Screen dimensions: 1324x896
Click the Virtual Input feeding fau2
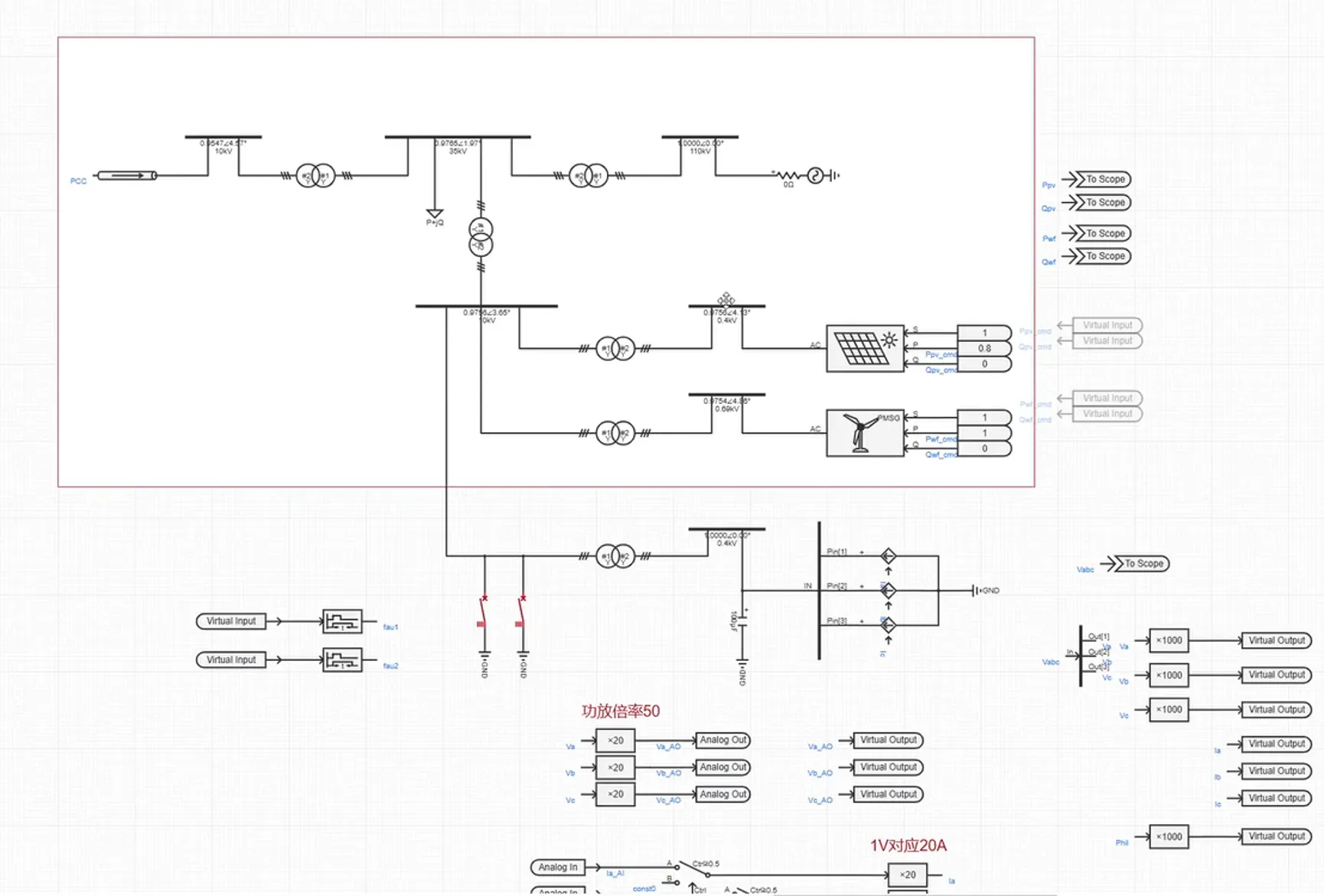coord(231,660)
